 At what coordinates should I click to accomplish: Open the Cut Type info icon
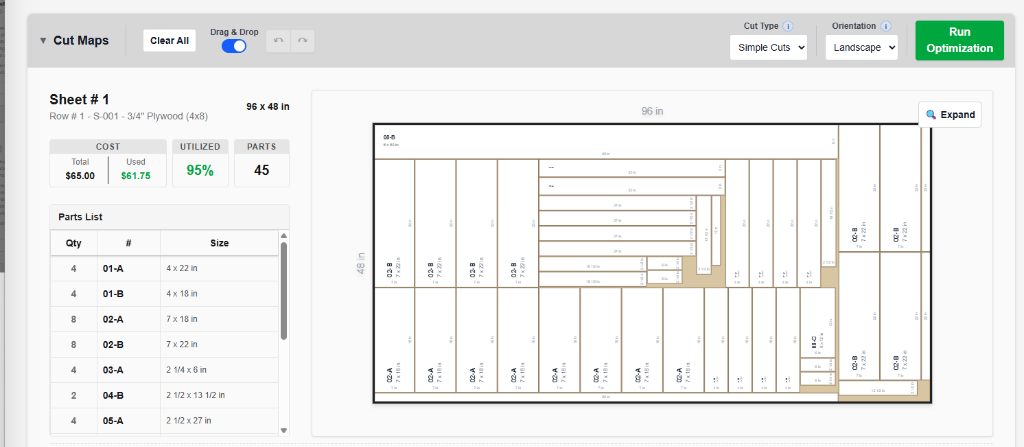(x=788, y=27)
